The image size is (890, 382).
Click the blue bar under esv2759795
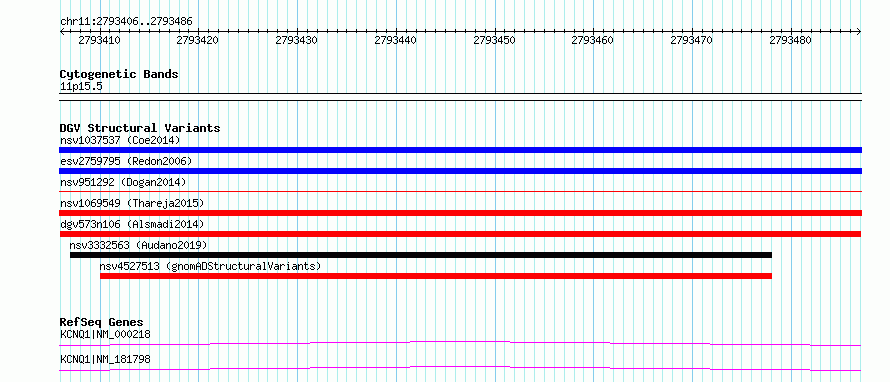[x=460, y=171]
